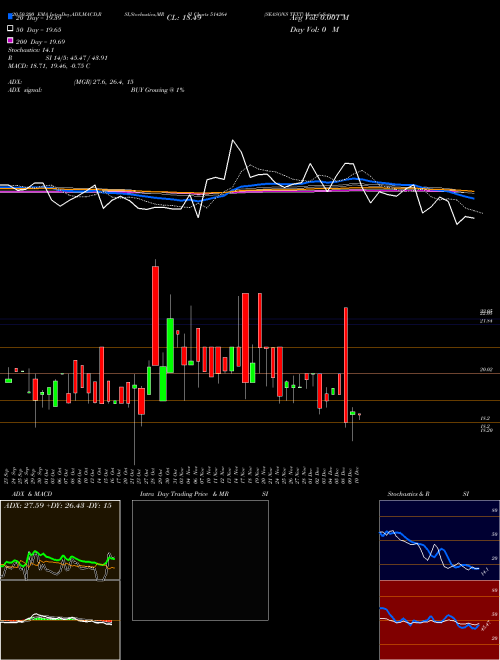Click 'ADX: 27.59 +DY: 26.43 -DY: 15' header
Viewport: 500px width, 660px height.
point(58,505)
